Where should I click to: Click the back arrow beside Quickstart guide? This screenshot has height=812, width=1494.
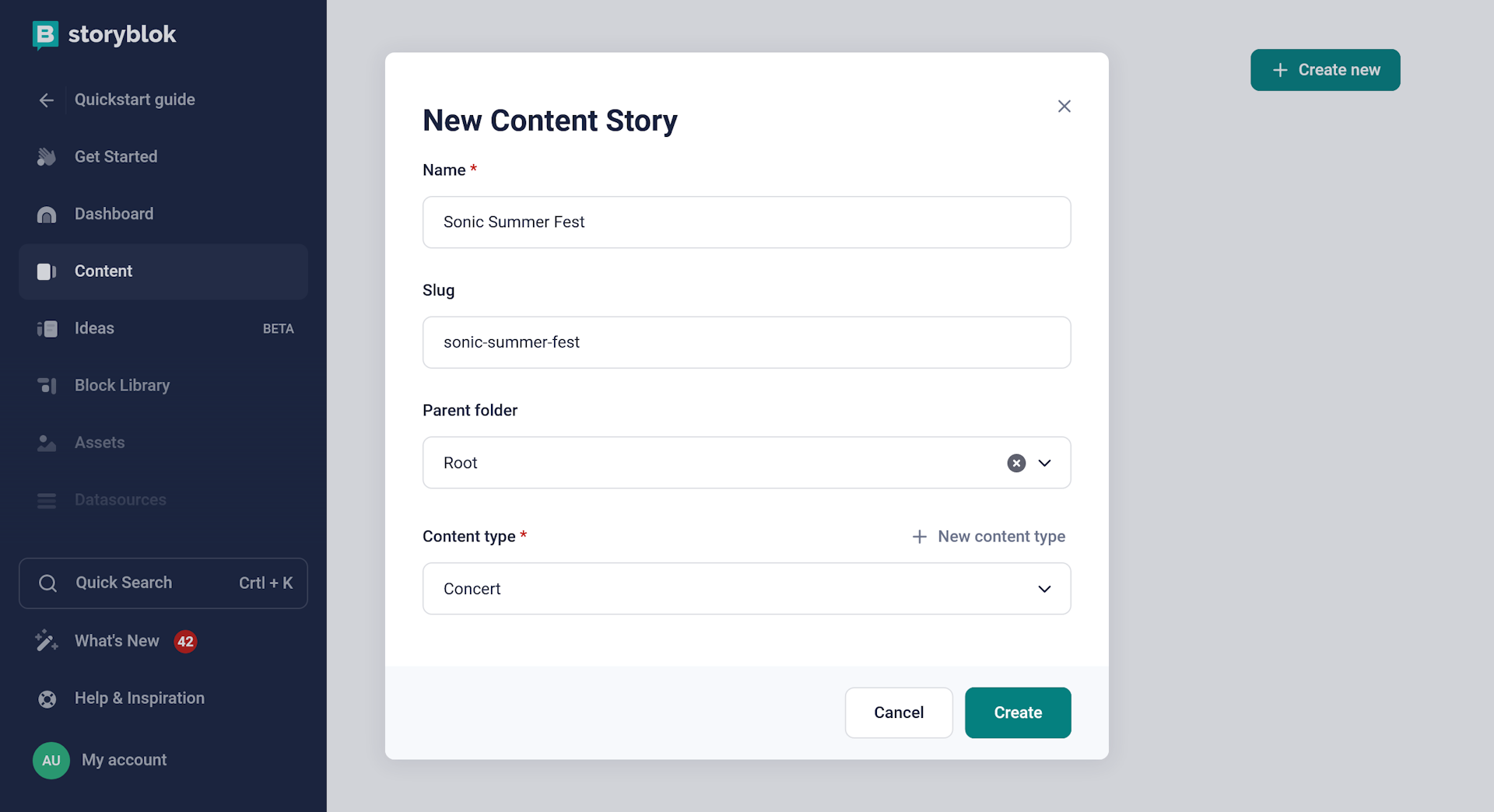[46, 100]
